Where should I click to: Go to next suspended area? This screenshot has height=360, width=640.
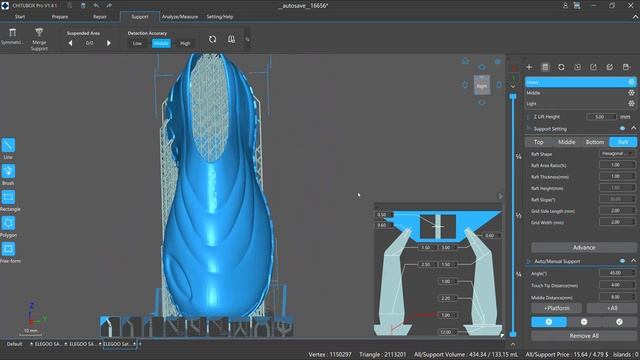tap(109, 43)
